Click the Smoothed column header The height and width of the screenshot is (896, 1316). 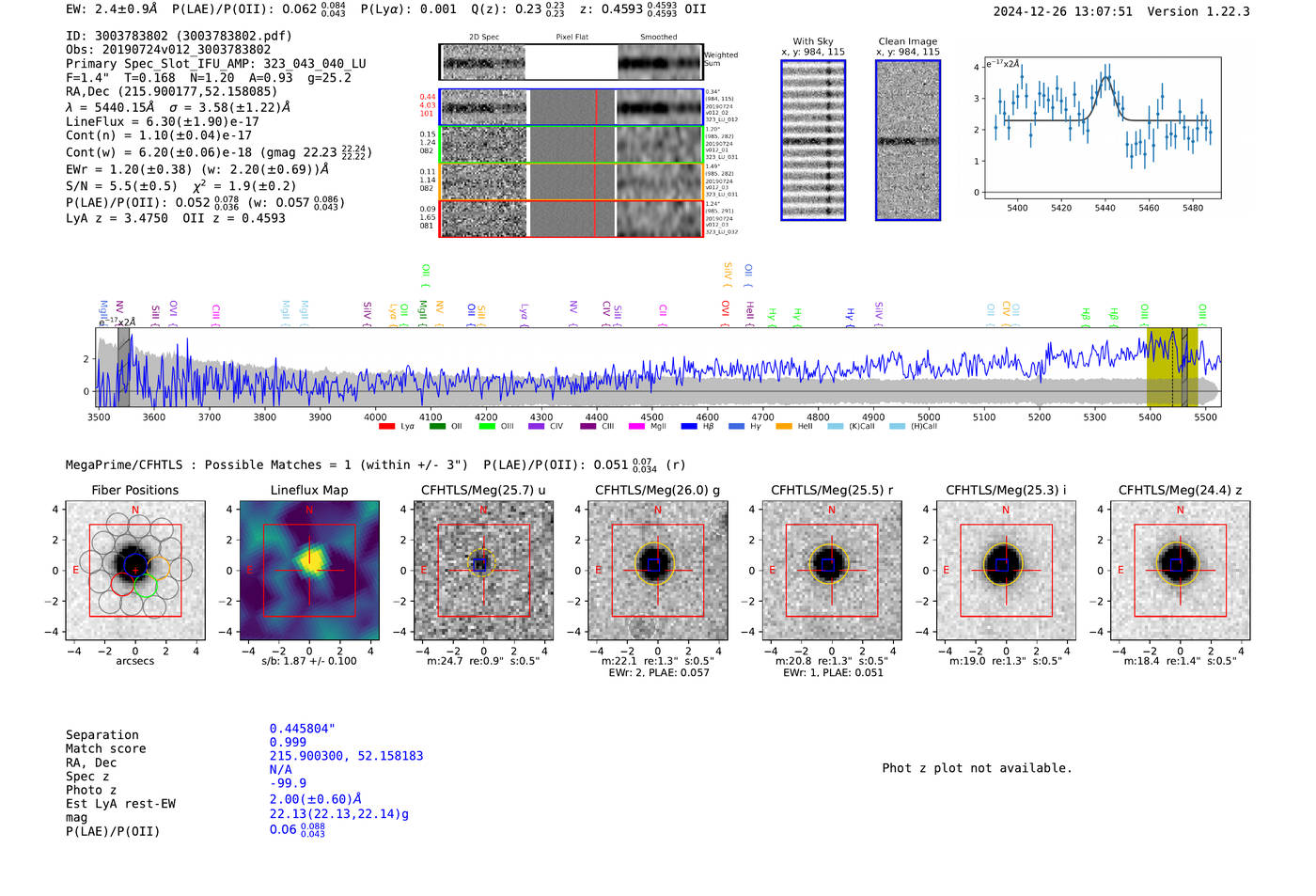658,38
